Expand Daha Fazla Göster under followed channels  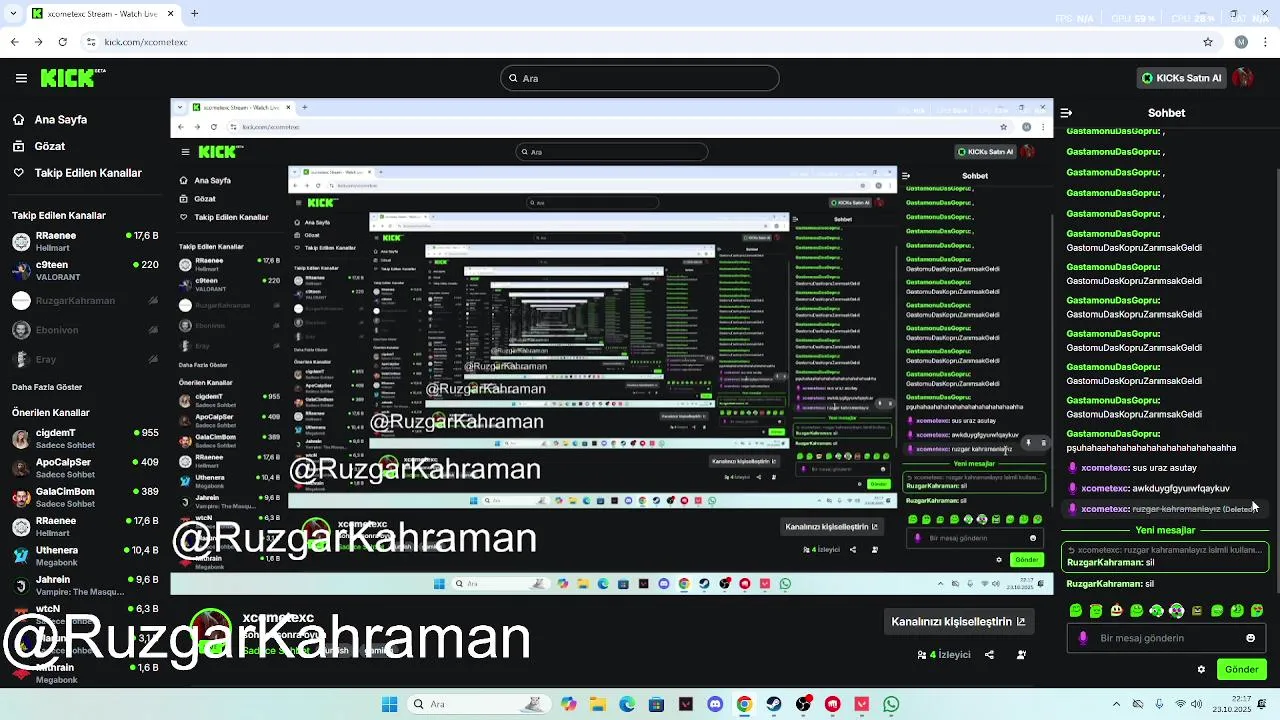pos(47,387)
